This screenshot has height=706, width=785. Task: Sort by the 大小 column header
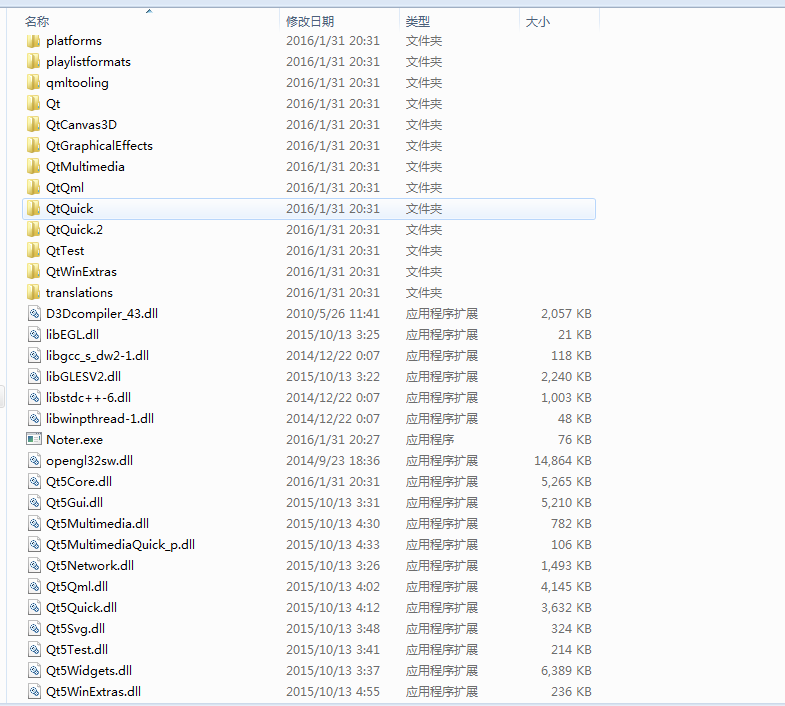(538, 22)
